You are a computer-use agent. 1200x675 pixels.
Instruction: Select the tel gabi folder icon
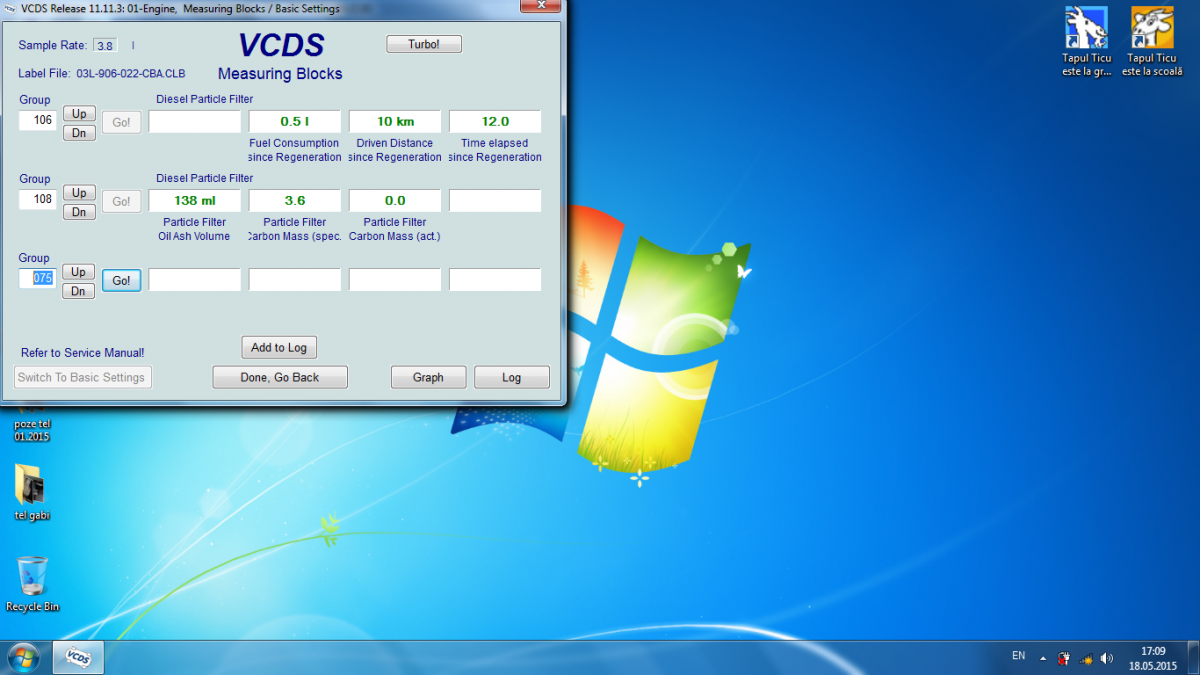pyautogui.click(x=32, y=492)
